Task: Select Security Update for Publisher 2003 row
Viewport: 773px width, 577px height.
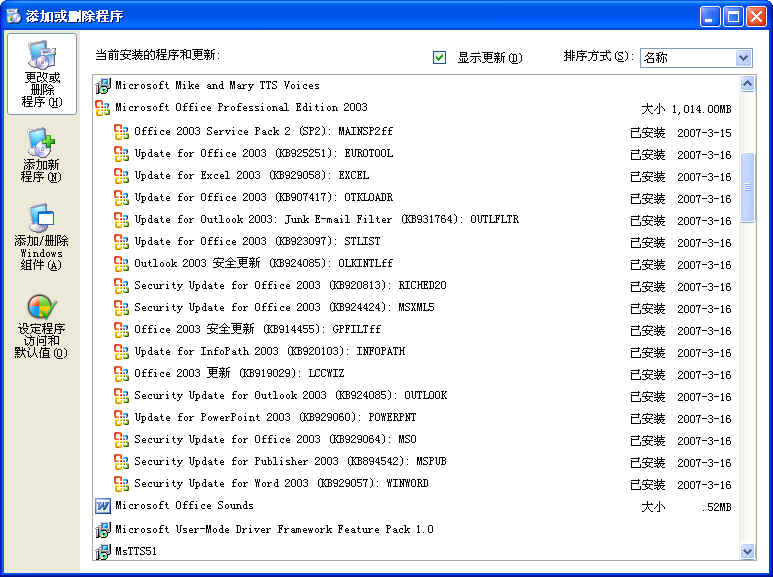Action: point(290,461)
